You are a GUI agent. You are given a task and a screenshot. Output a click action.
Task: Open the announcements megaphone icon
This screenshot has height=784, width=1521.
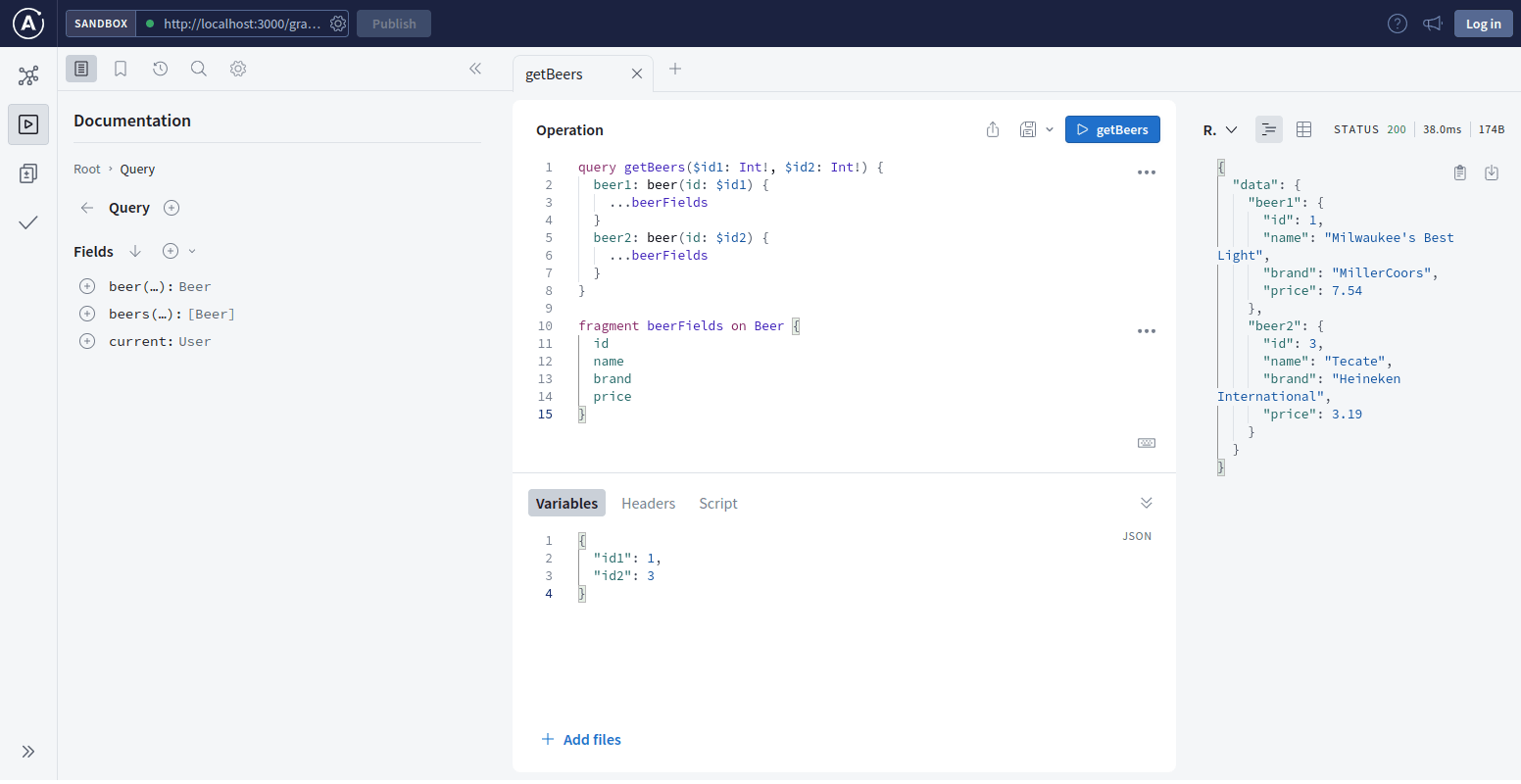tap(1433, 24)
